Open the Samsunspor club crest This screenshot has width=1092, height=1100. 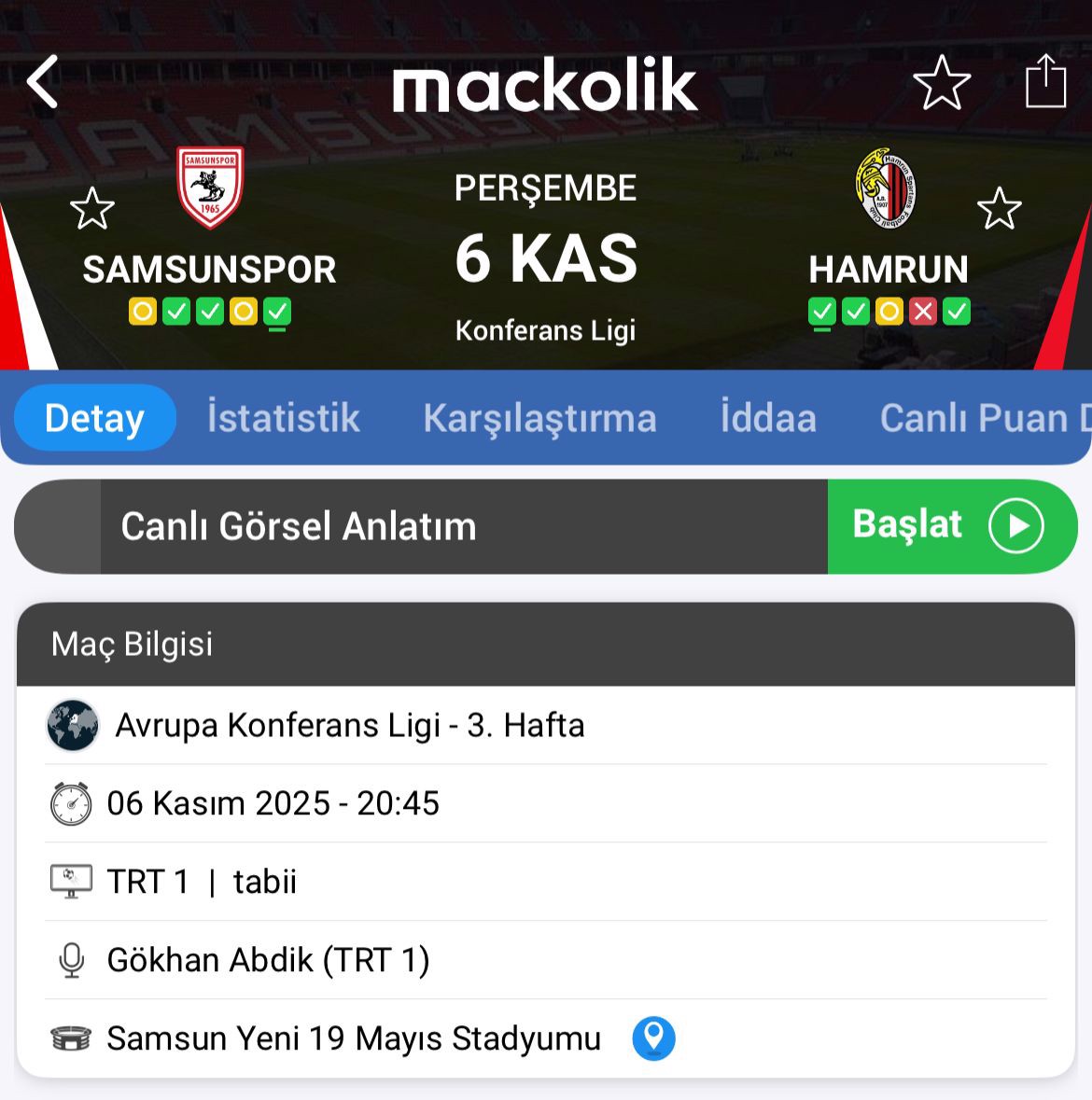(210, 188)
